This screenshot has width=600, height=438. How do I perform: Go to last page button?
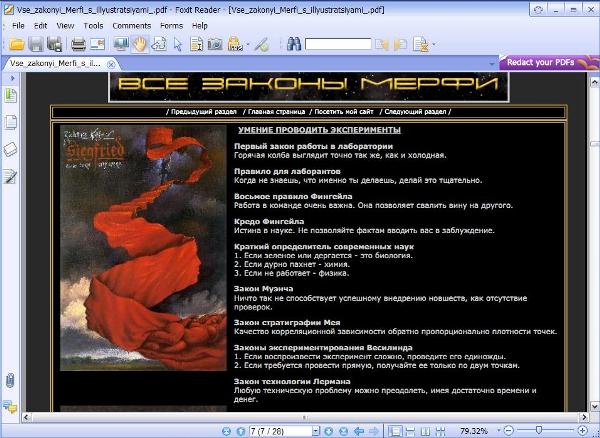tap(343, 431)
